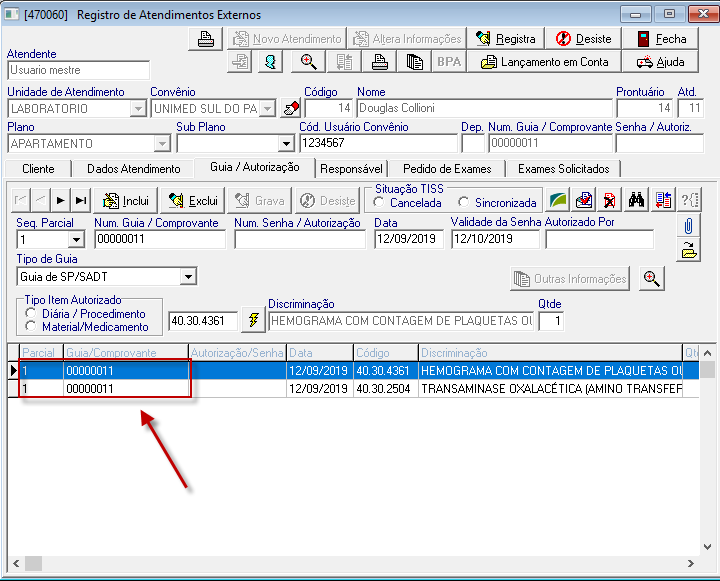Expand the Unidade de Atendimento dropdown
Screen dimensions: 720x581
138,109
